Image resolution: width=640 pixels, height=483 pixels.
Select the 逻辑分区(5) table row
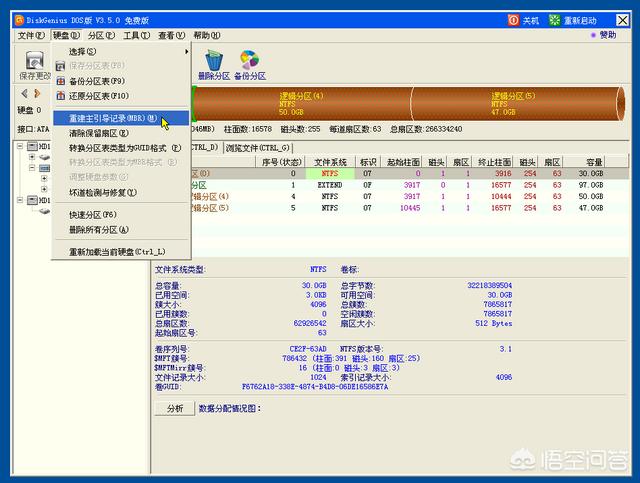tap(410, 208)
